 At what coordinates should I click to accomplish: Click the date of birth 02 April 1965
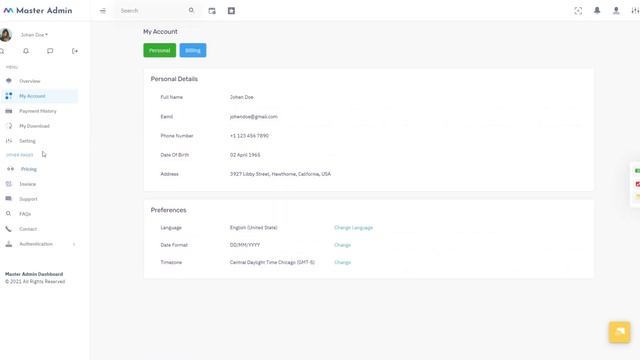click(245, 155)
